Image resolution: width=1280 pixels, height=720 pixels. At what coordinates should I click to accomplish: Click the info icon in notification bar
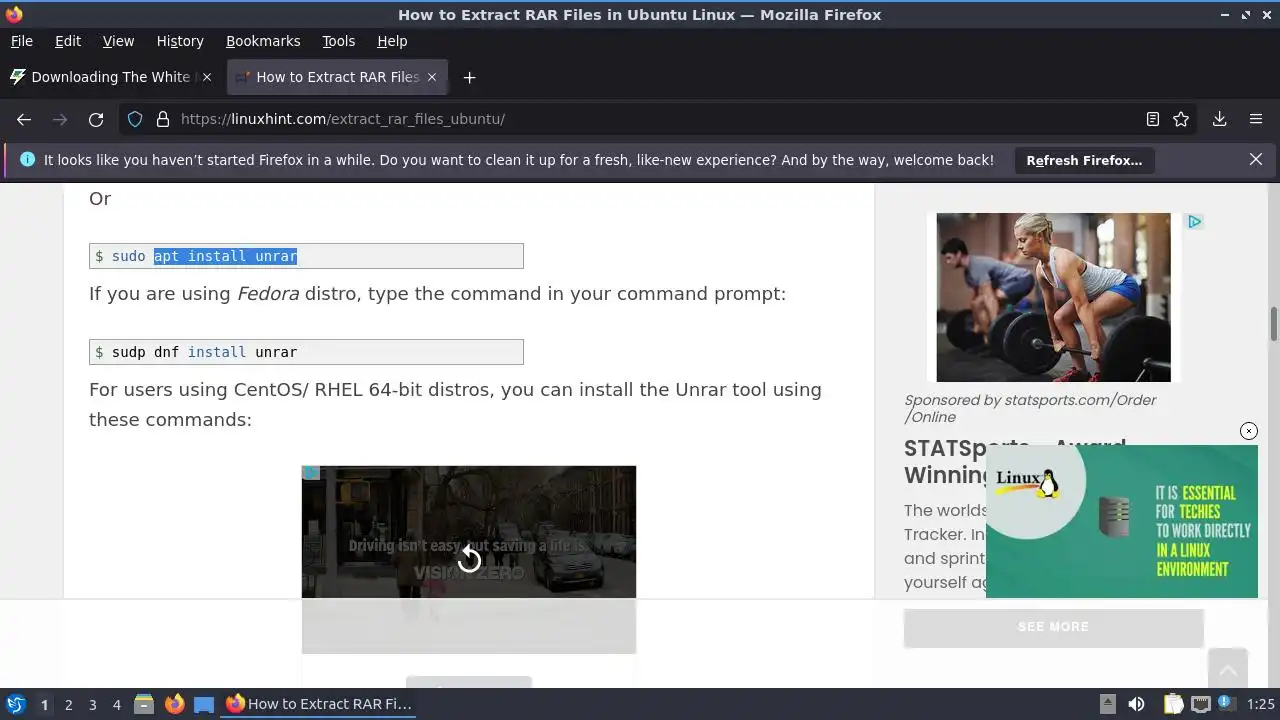27,160
